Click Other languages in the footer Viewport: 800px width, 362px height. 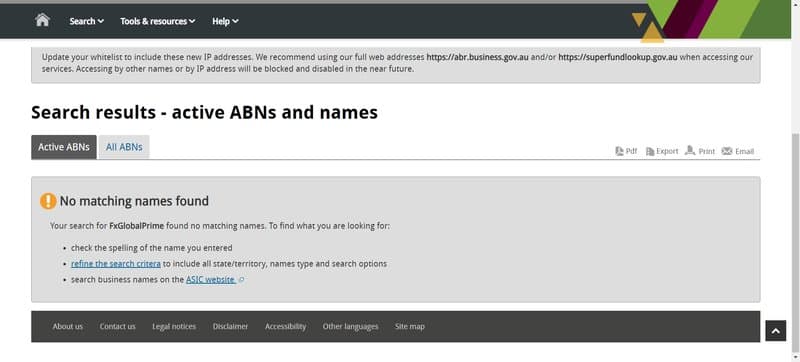351,326
